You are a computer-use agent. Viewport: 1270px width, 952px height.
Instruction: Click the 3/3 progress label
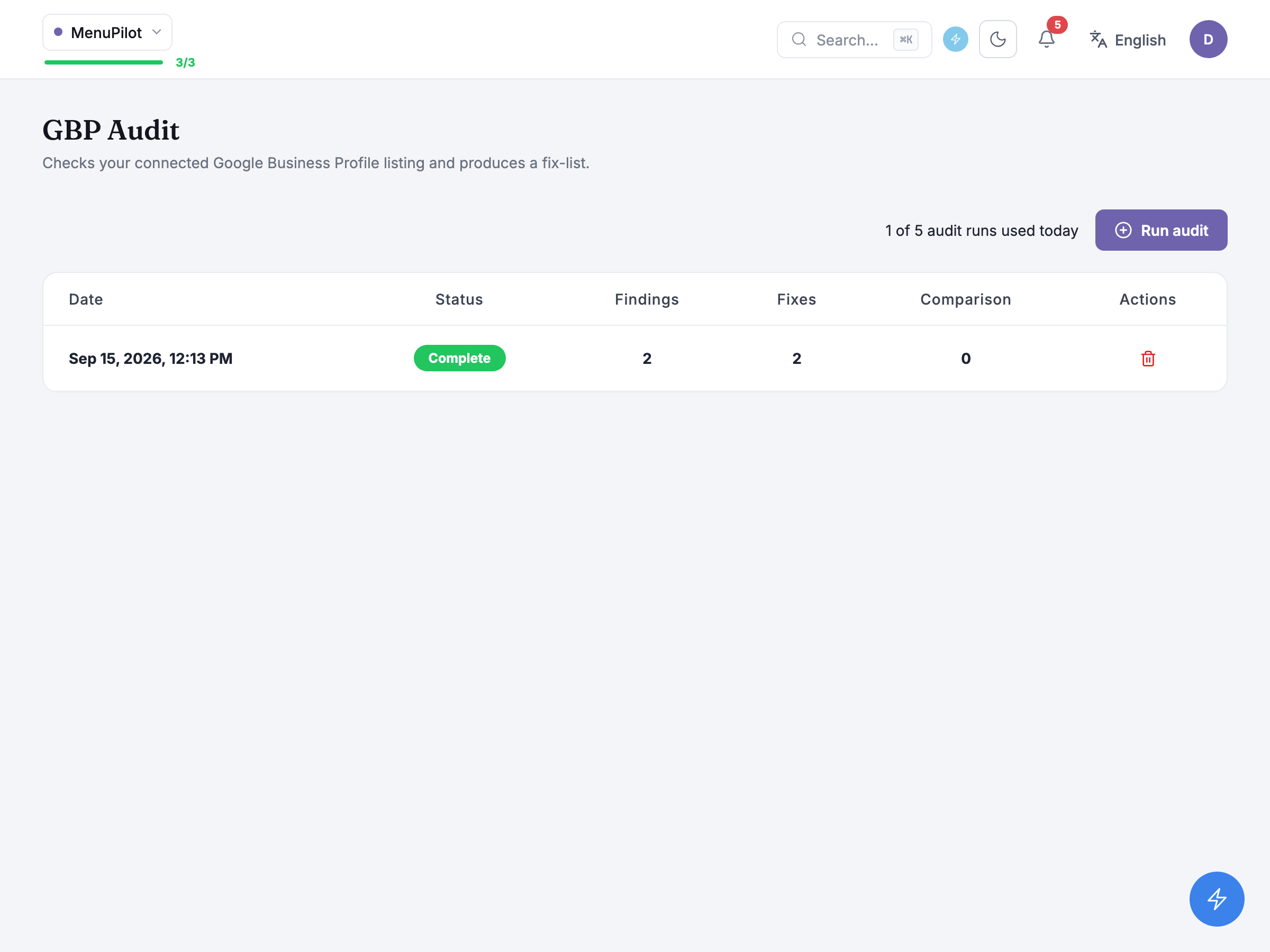click(185, 62)
